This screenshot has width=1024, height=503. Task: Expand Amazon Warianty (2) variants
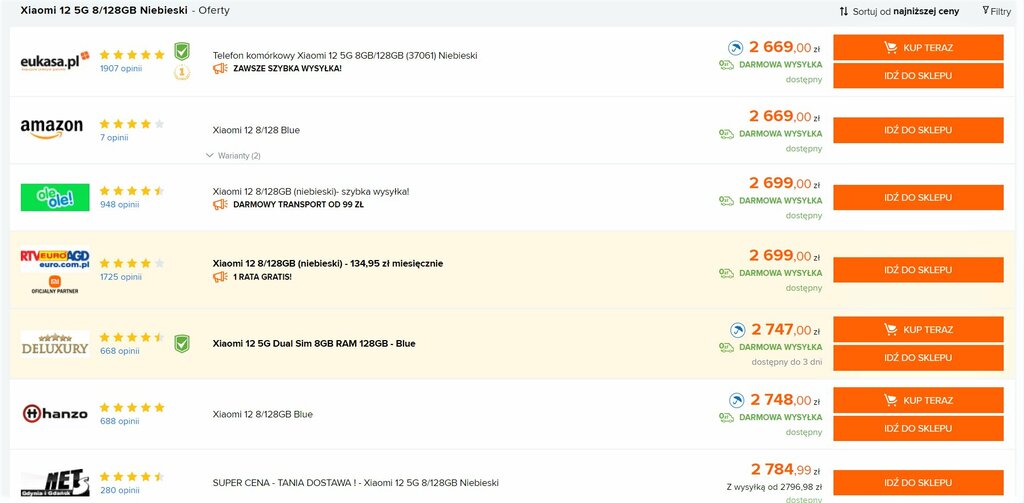(x=233, y=155)
